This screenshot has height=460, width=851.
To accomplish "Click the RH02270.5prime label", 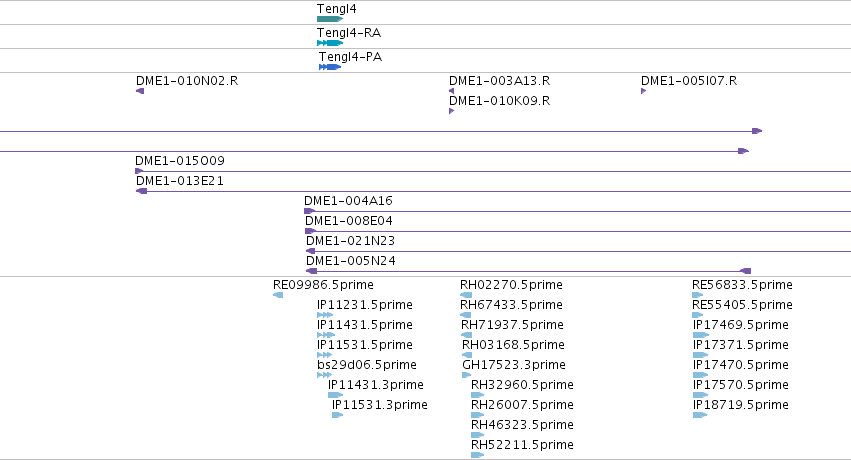I will (511, 285).
